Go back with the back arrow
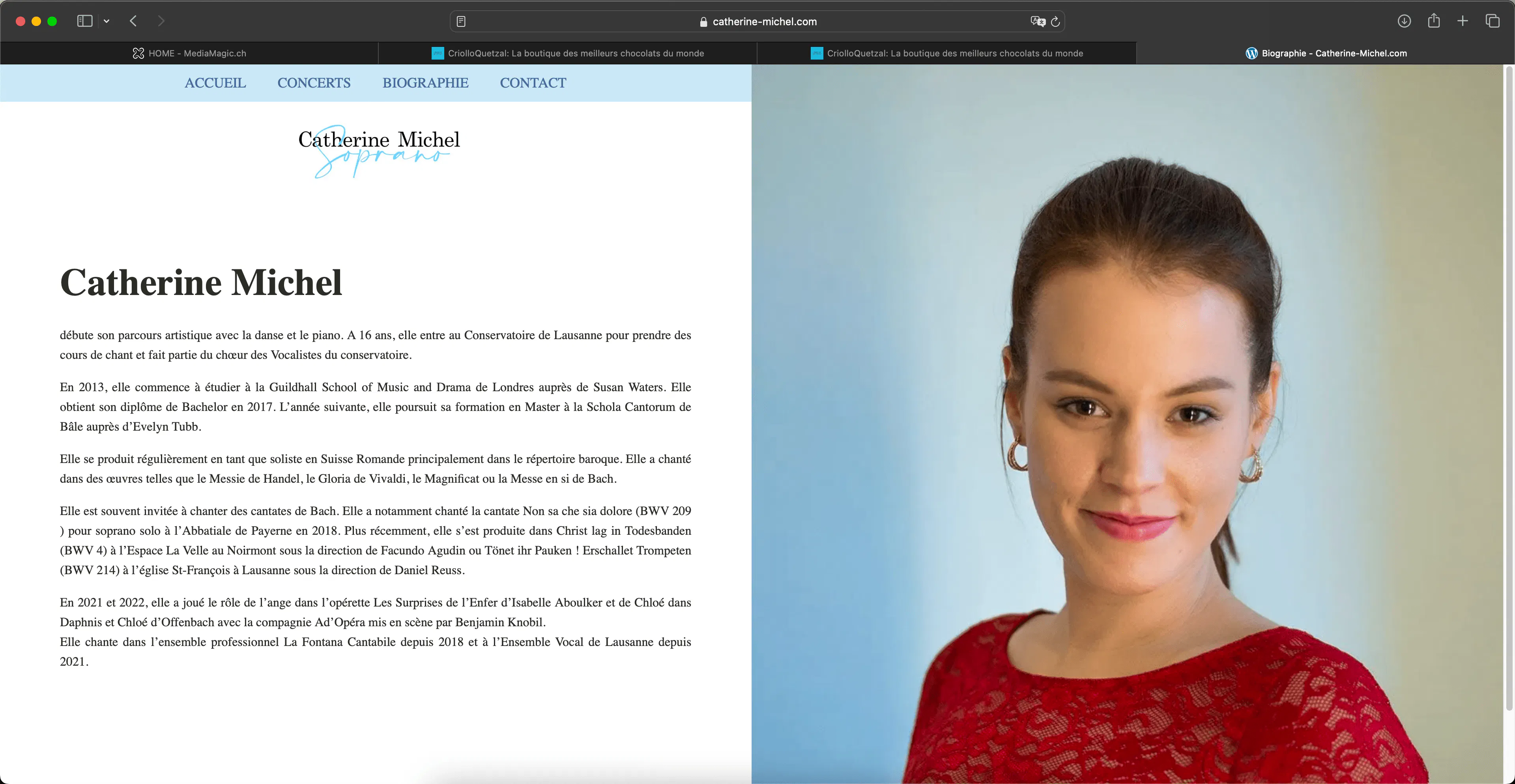The height and width of the screenshot is (784, 1515). (x=133, y=21)
